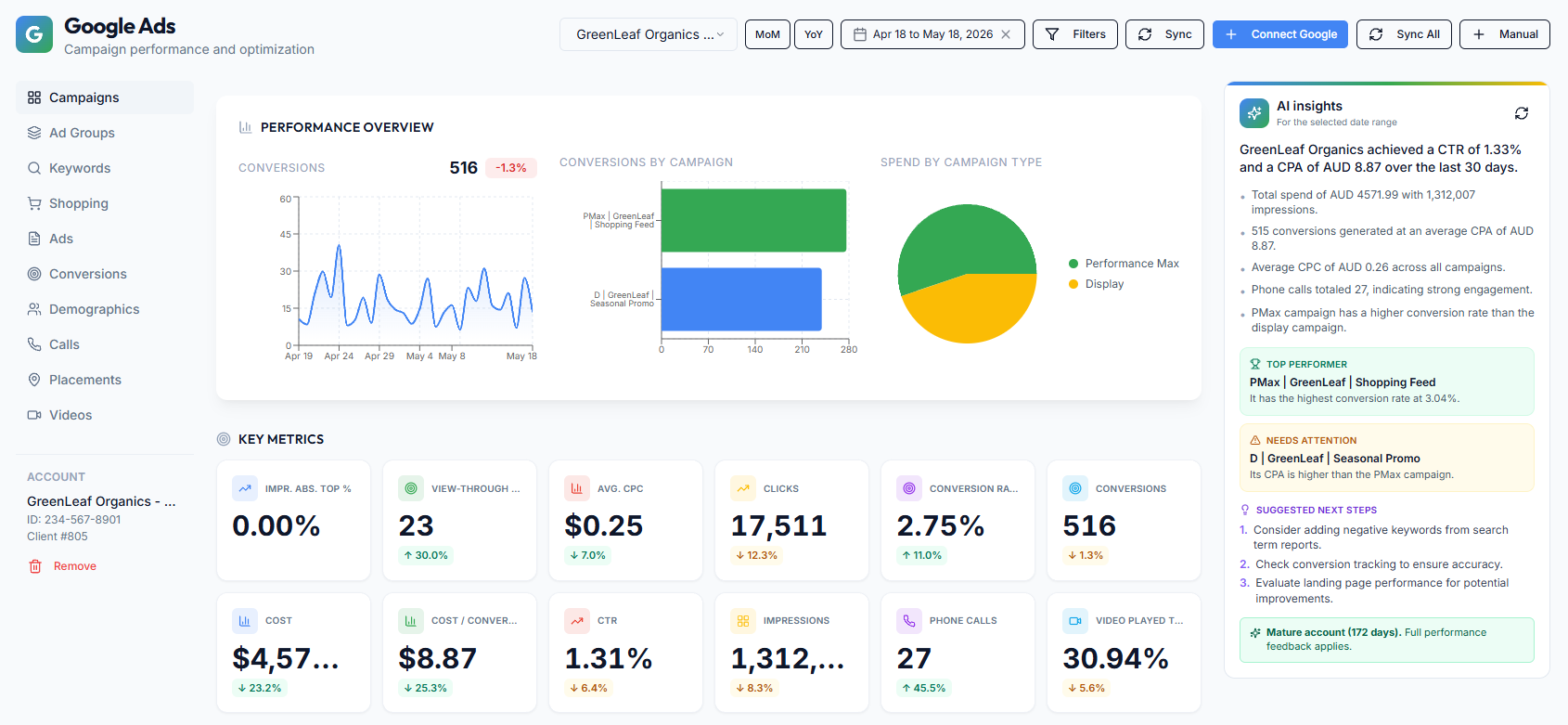Click the Filters button
Screen dimensions: 1568x725
pos(1075,34)
